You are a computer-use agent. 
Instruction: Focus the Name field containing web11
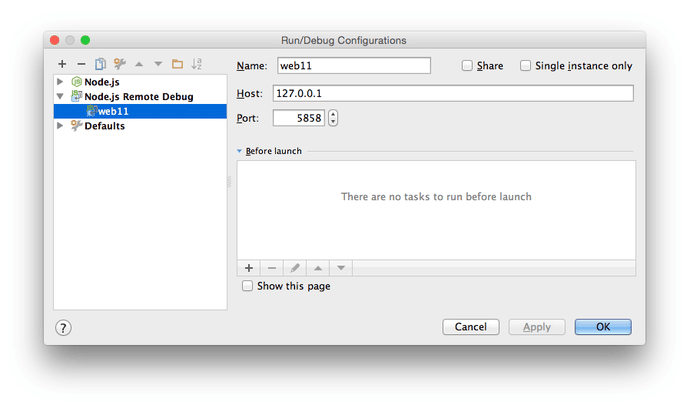354,66
